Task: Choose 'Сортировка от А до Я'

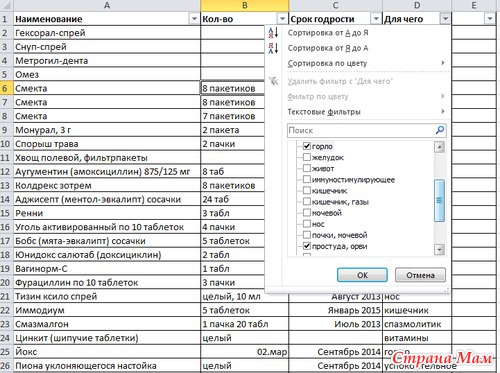Action: tap(328, 33)
